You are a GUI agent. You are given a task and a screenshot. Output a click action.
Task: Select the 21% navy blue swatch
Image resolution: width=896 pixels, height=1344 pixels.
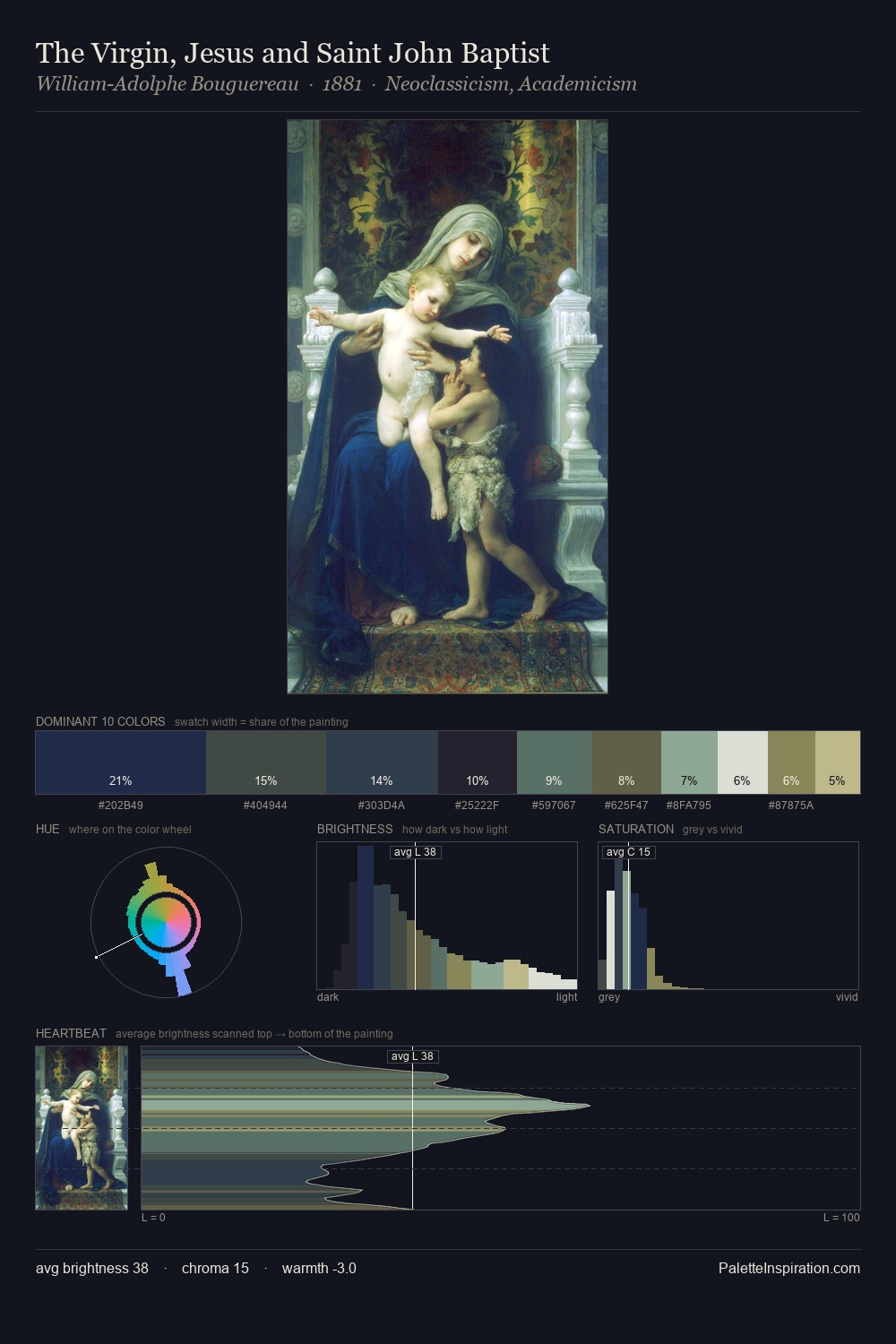pyautogui.click(x=121, y=762)
